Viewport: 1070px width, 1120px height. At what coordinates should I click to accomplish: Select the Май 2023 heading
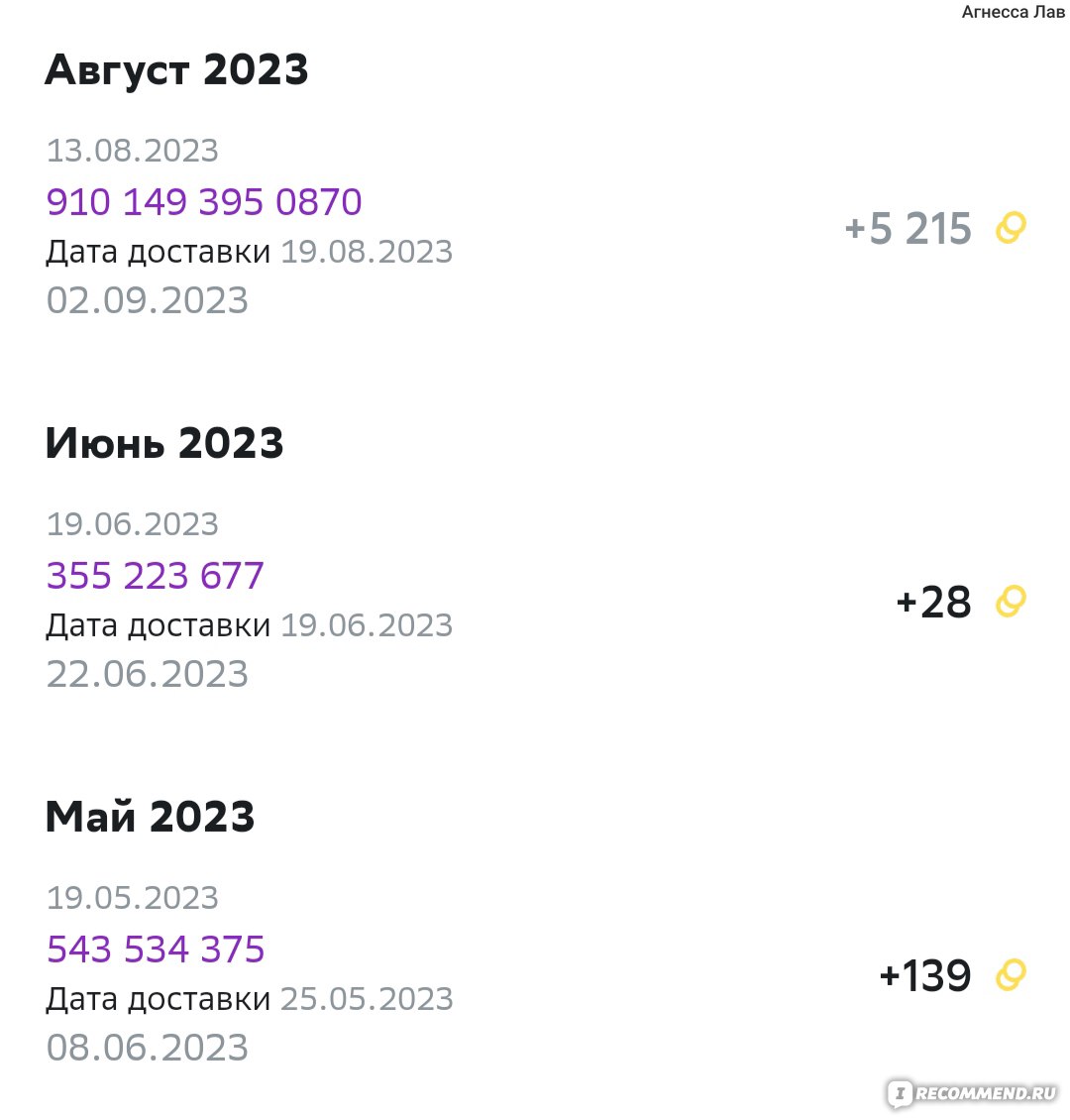[x=150, y=817]
